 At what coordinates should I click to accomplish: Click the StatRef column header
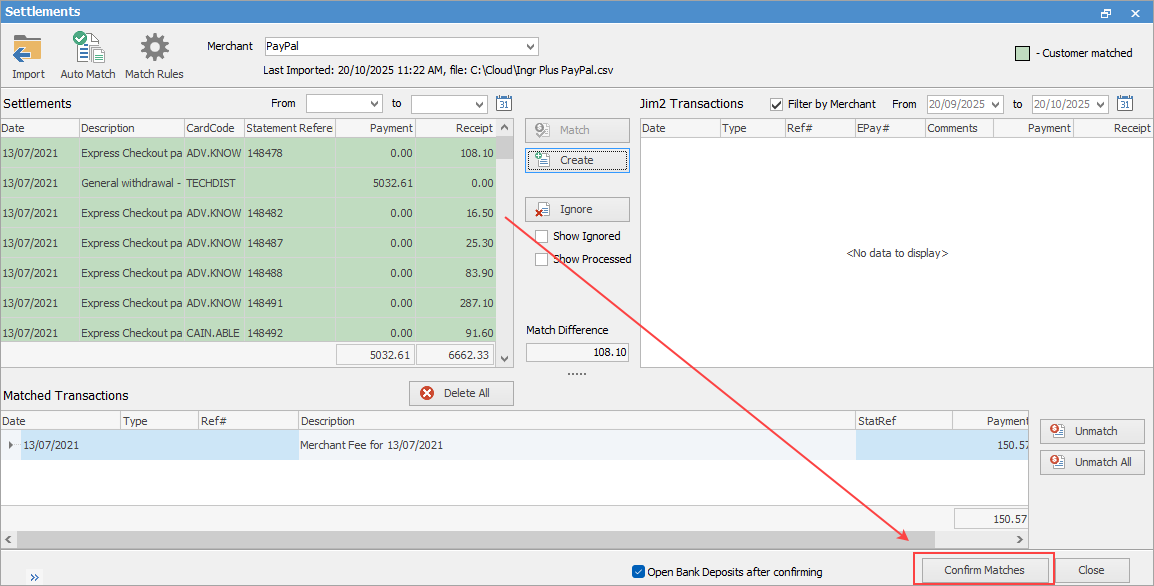coord(903,421)
